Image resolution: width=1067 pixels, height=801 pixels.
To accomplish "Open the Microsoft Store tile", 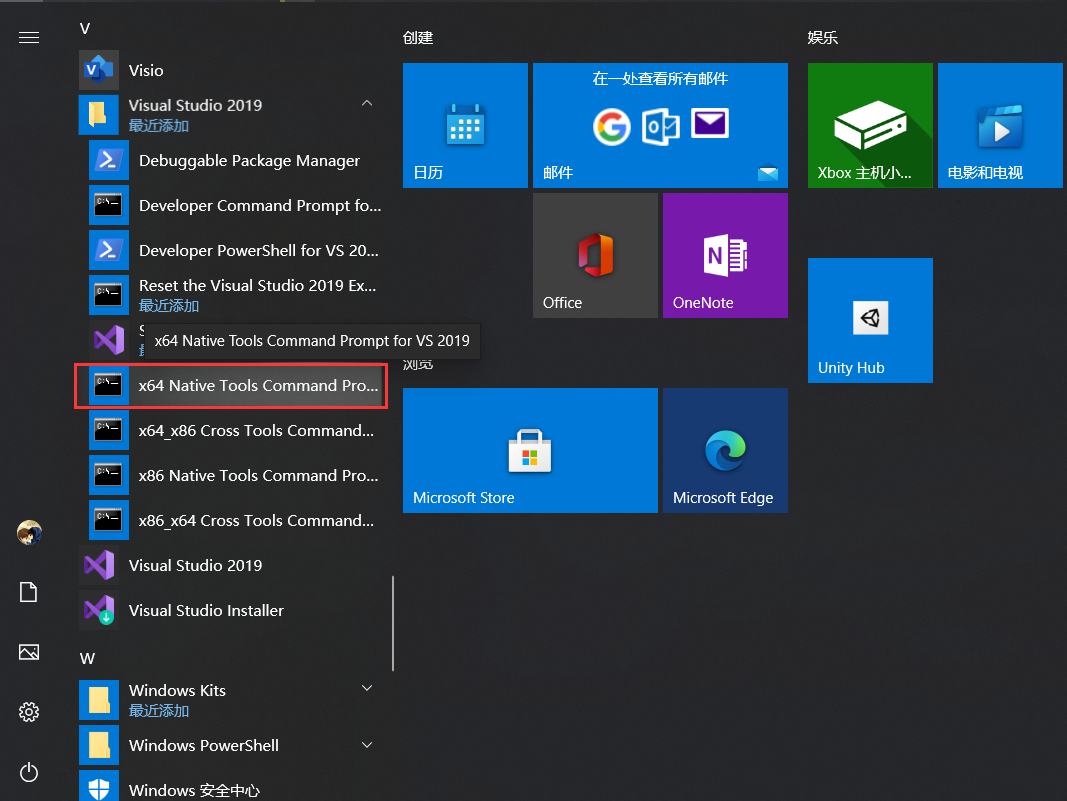I will click(x=530, y=450).
